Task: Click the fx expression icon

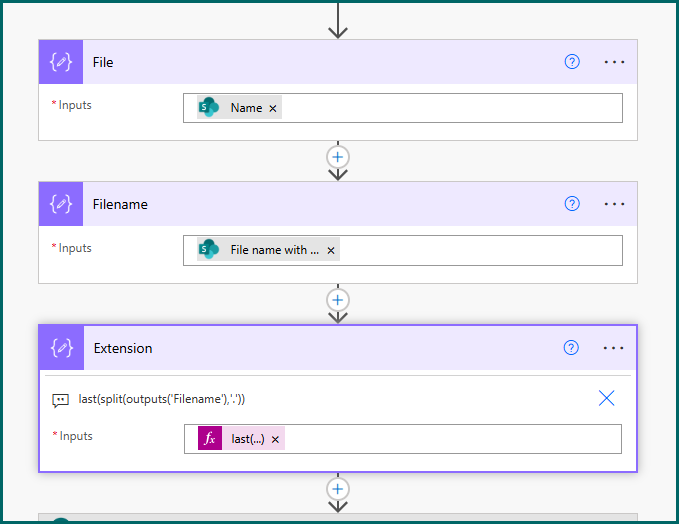Action: click(x=210, y=438)
